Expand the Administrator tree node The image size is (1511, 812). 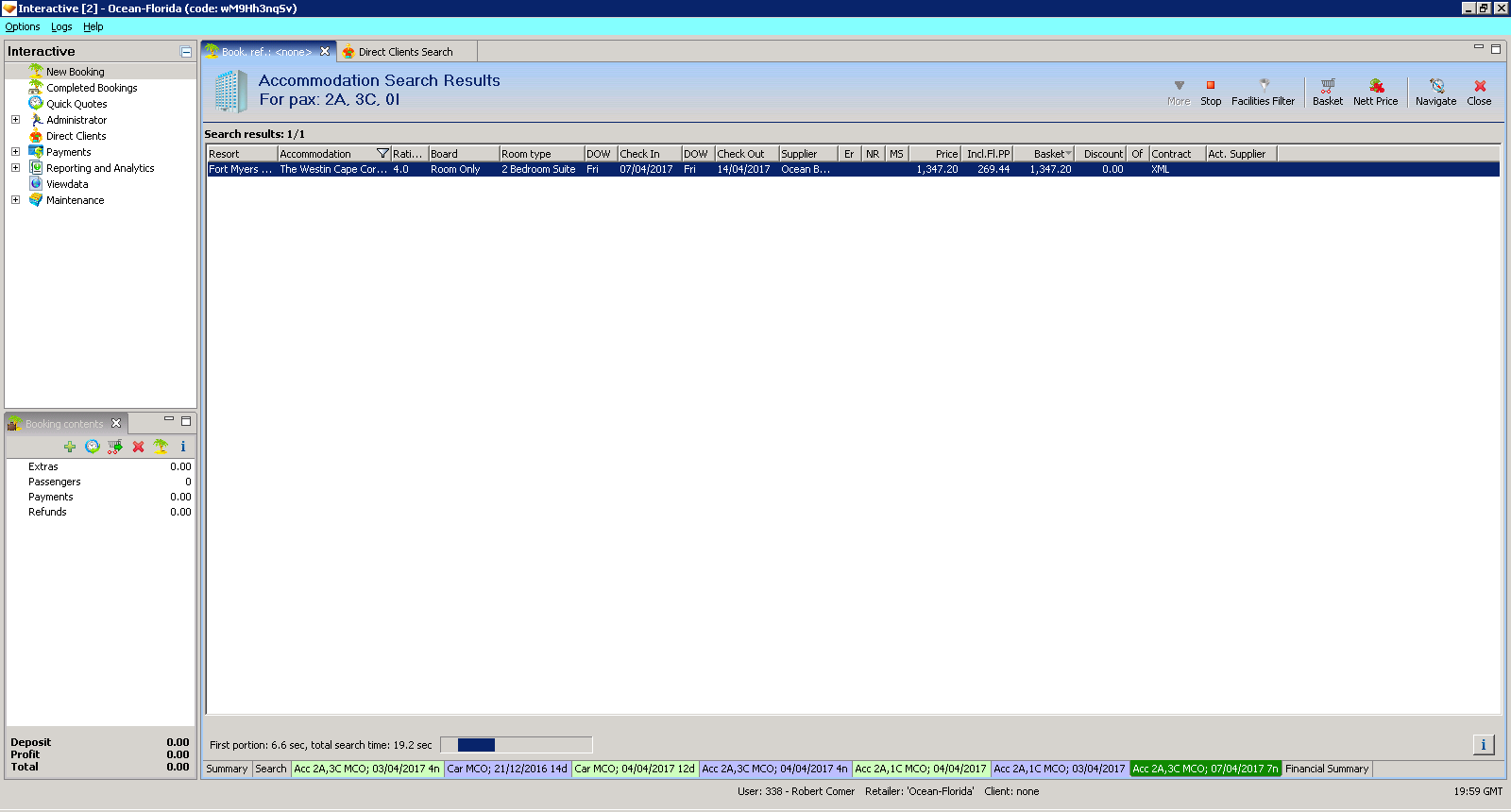[15, 120]
